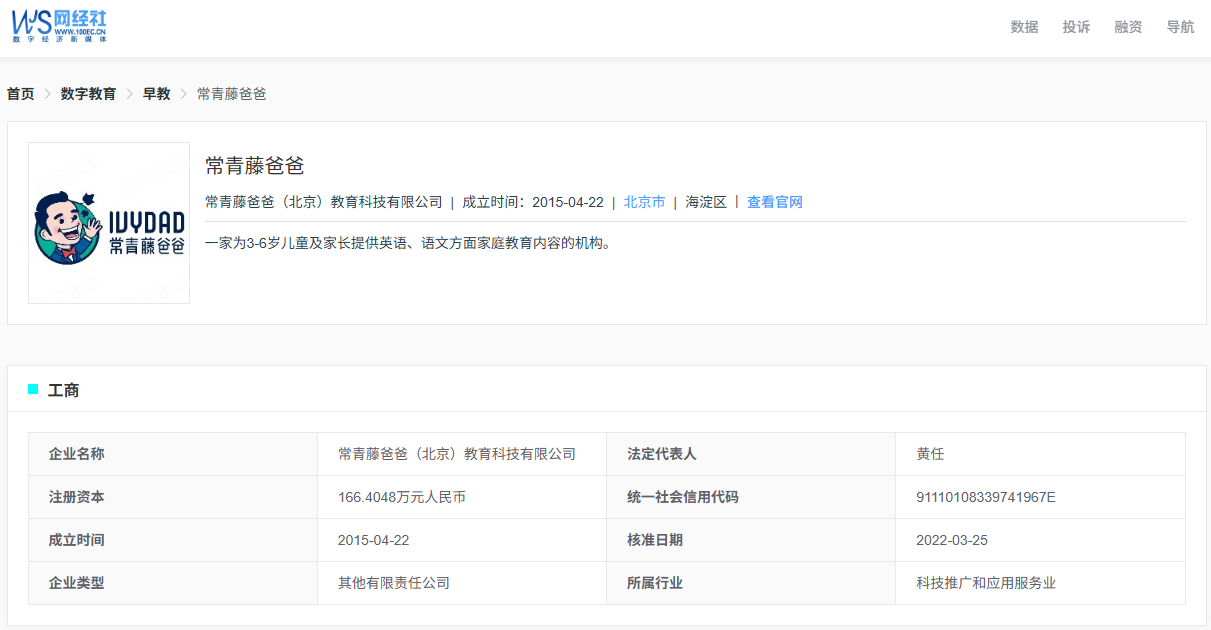Select the 企业名称 table label
Image resolution: width=1211 pixels, height=630 pixels.
pos(76,454)
